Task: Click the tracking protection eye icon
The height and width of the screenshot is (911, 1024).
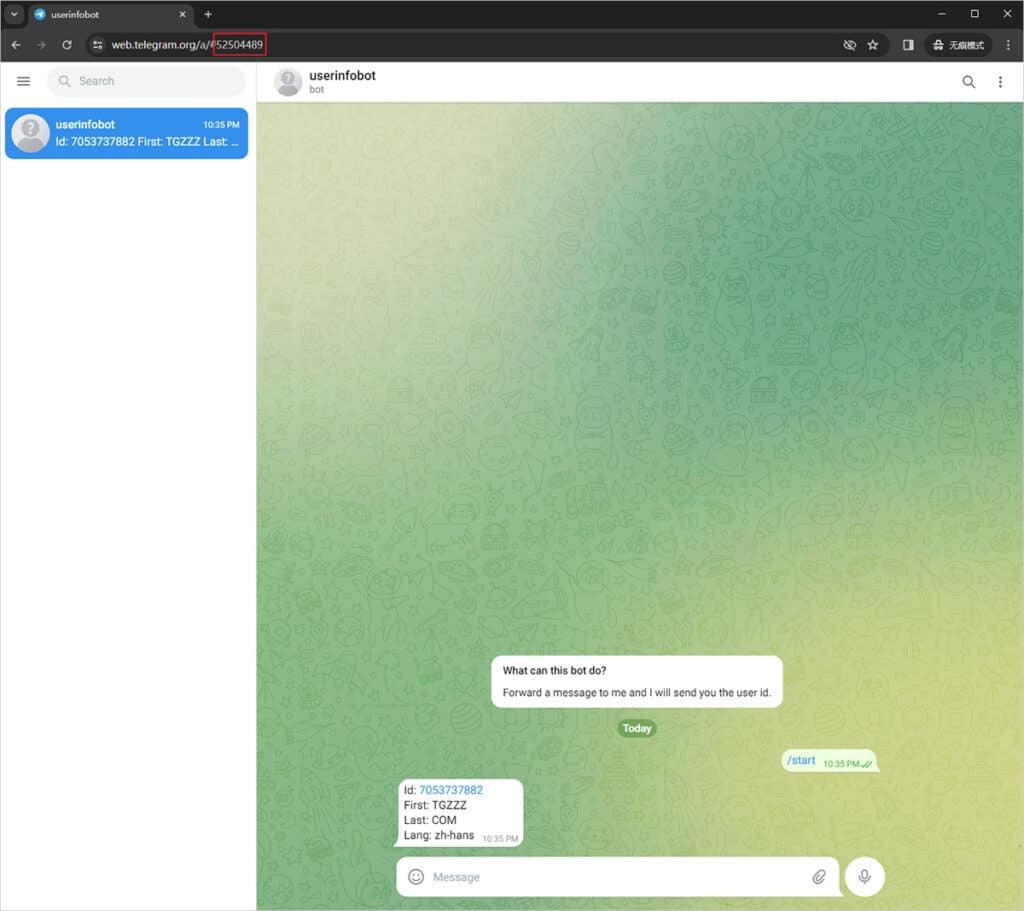Action: [x=849, y=45]
